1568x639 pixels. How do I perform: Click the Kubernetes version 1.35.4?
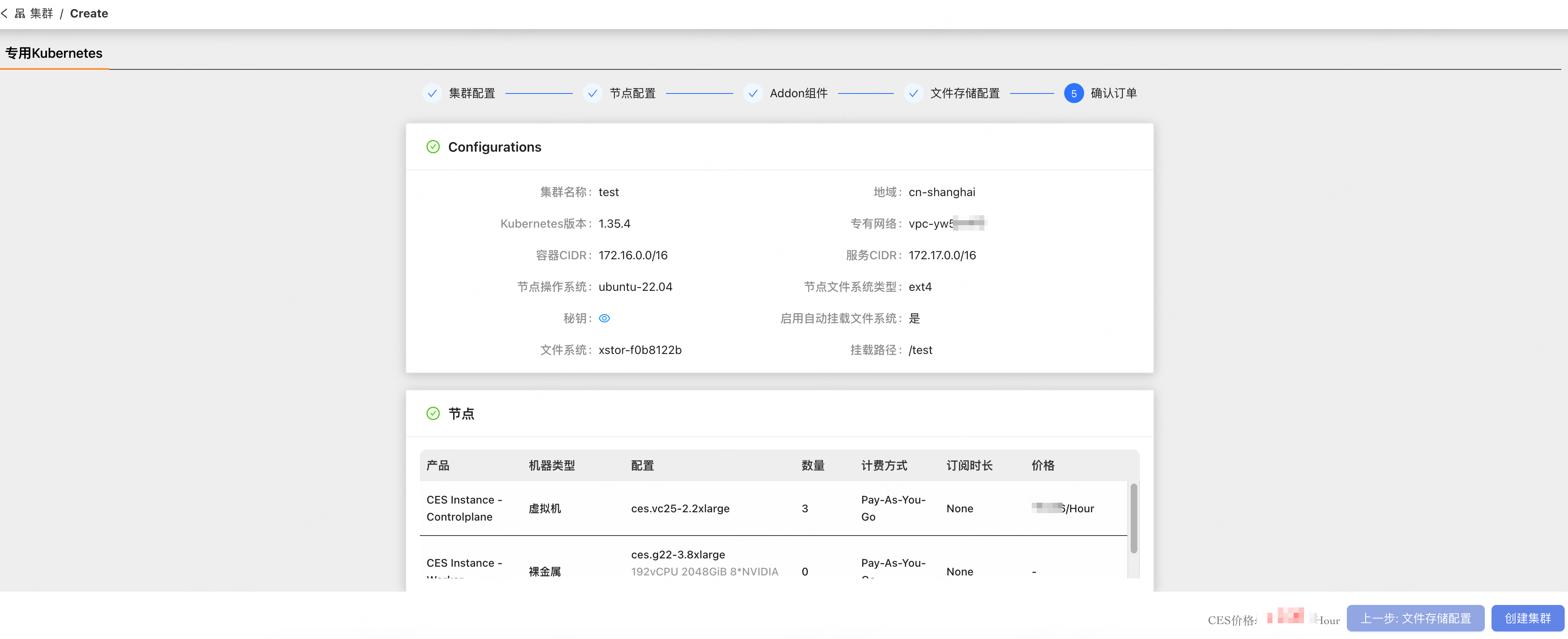pyautogui.click(x=614, y=224)
